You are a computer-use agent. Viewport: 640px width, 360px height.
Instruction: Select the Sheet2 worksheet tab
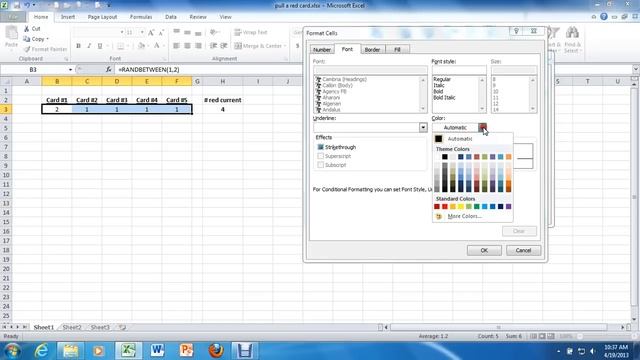coord(72,327)
